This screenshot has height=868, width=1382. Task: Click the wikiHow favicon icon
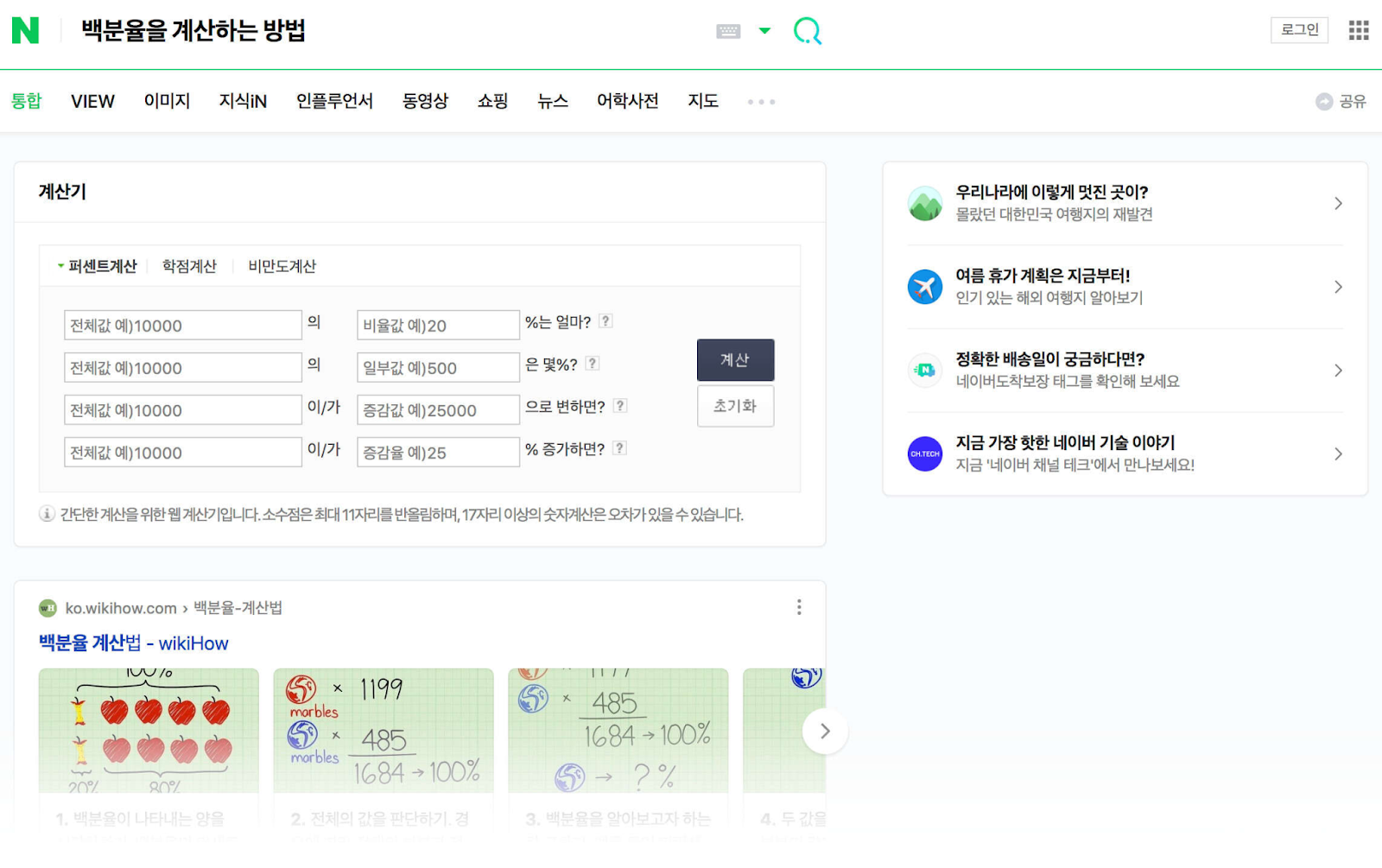pos(48,608)
